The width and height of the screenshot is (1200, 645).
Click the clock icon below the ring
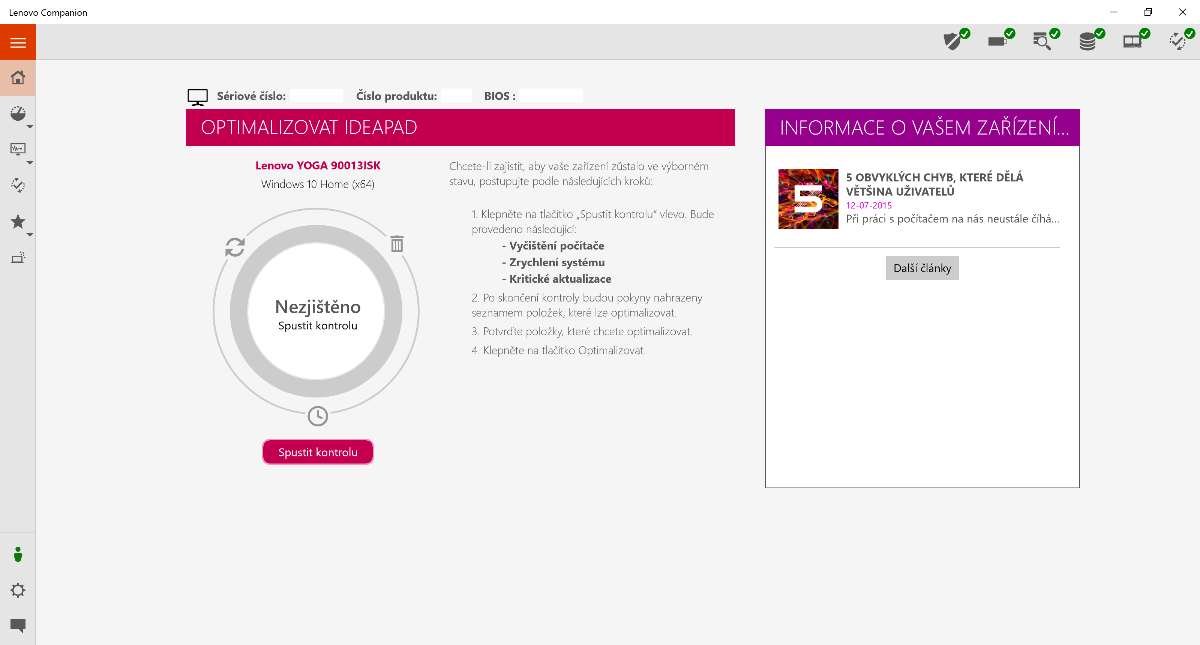tap(317, 416)
